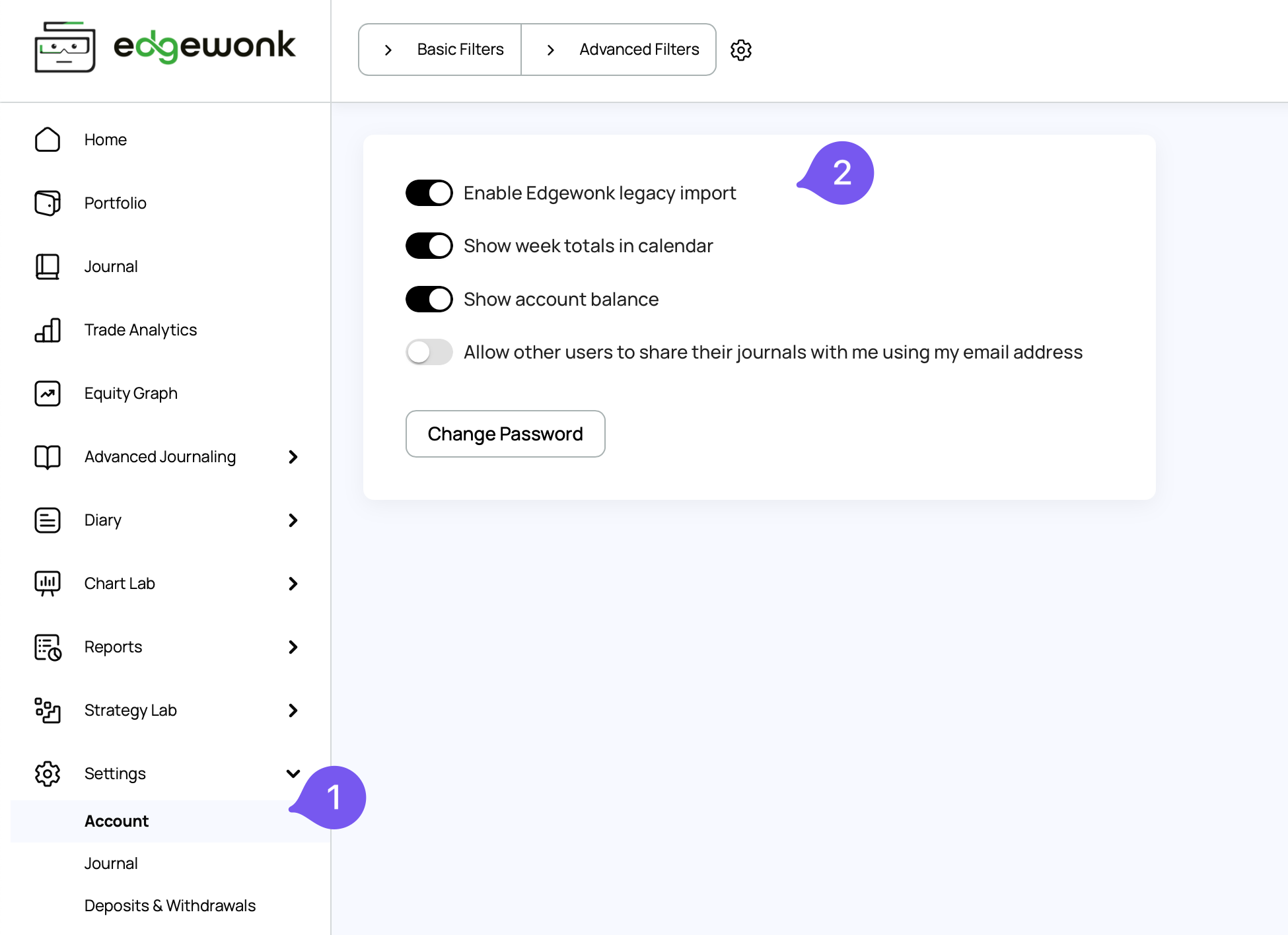This screenshot has height=935, width=1288.
Task: Click the Change Password button
Action: point(505,434)
